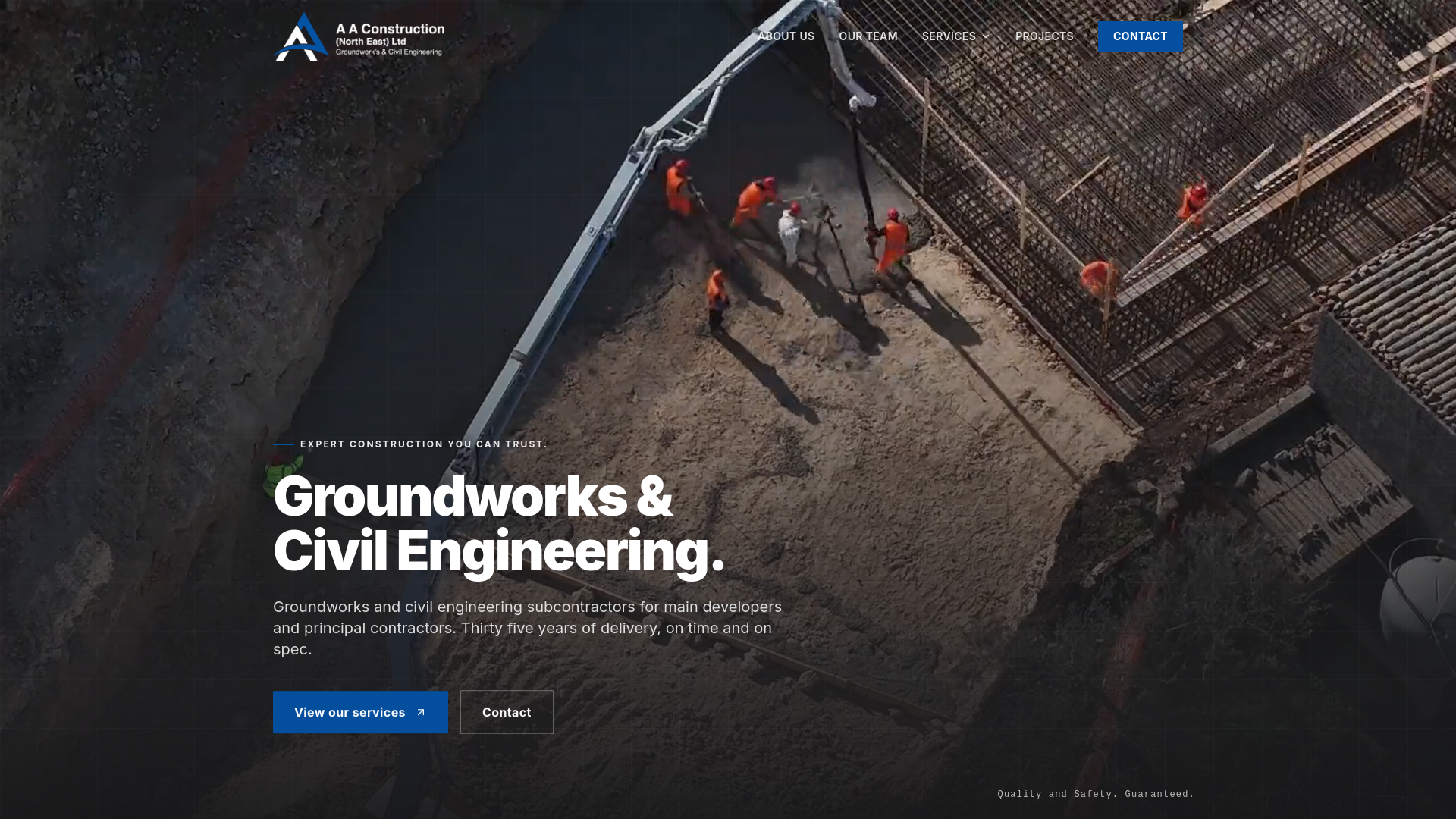The width and height of the screenshot is (1456, 819).
Task: Click the hero paragraph about subcontractors
Action: 527,628
